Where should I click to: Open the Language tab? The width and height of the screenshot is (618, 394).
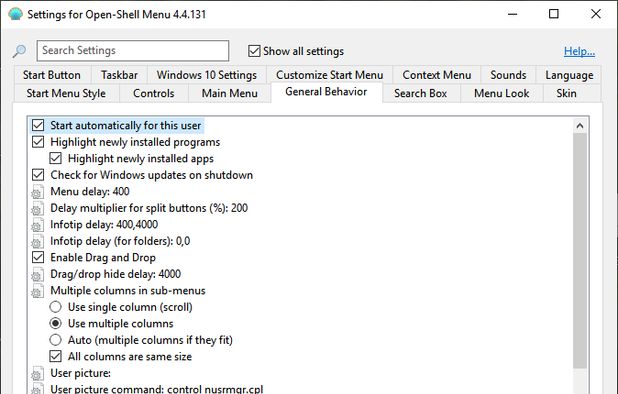pos(569,75)
